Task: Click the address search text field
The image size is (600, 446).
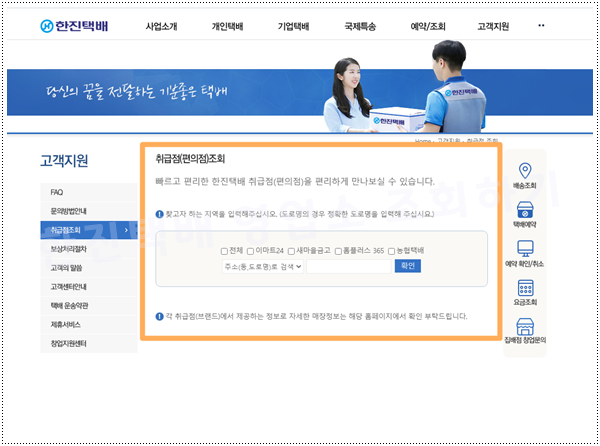Action: pyautogui.click(x=349, y=267)
